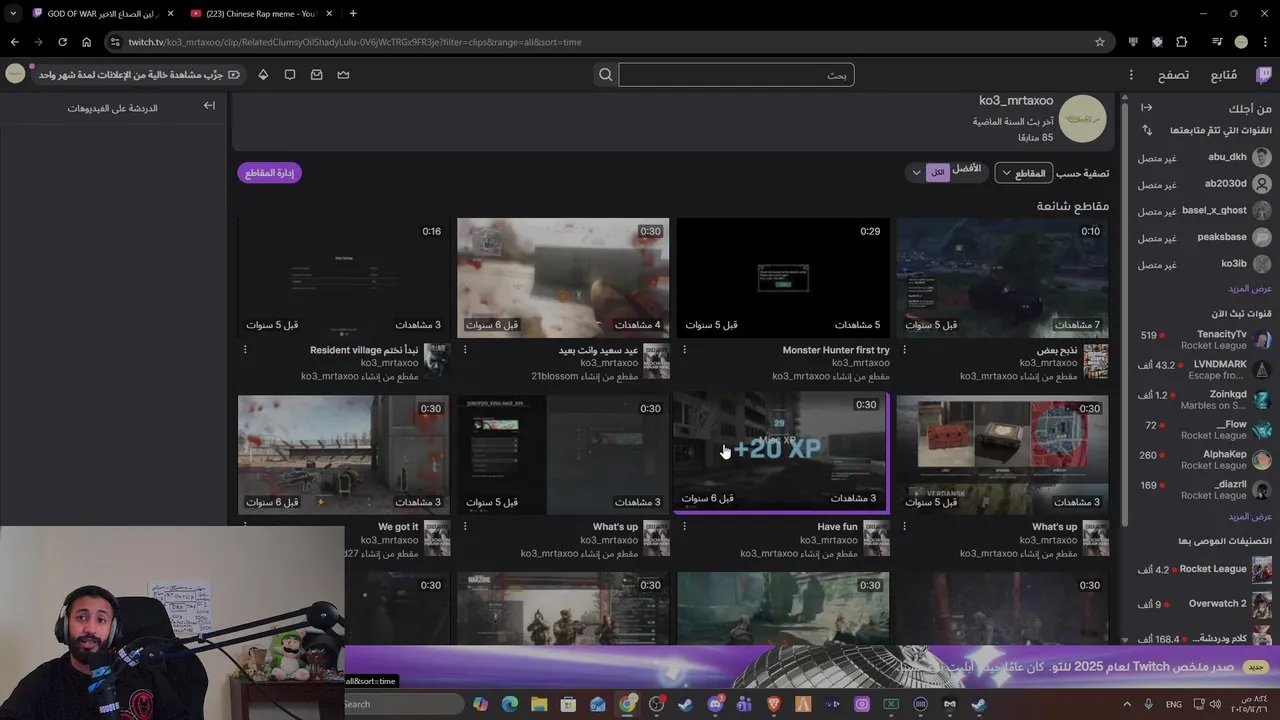Open the Prime loot crown icon
This screenshot has width=1280, height=720.
tap(343, 75)
